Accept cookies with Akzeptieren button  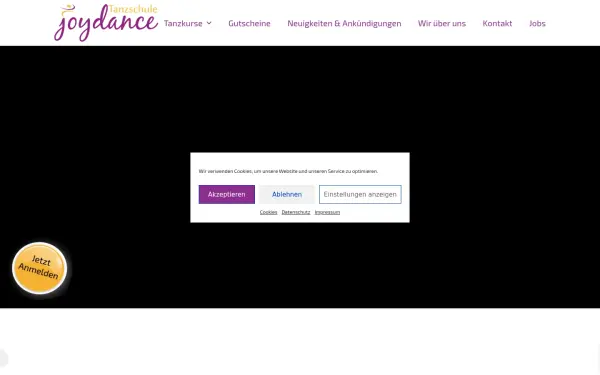coord(227,194)
